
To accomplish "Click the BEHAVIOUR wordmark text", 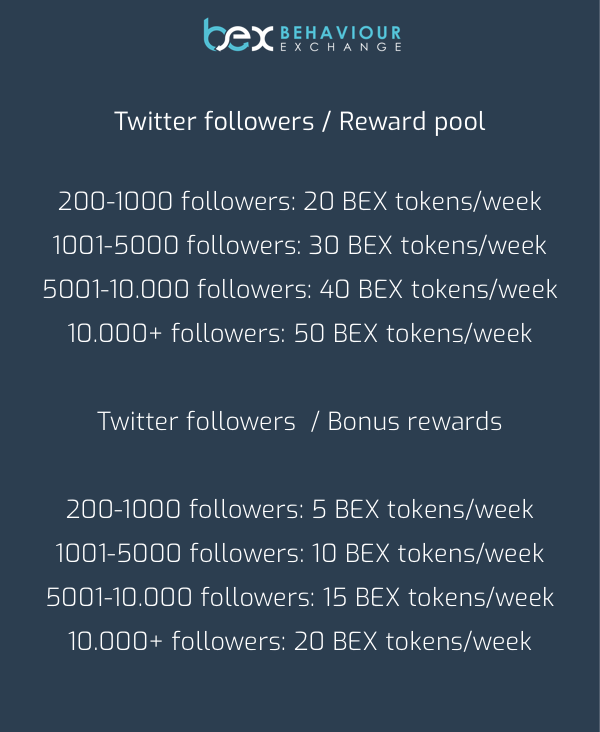I will point(340,33).
